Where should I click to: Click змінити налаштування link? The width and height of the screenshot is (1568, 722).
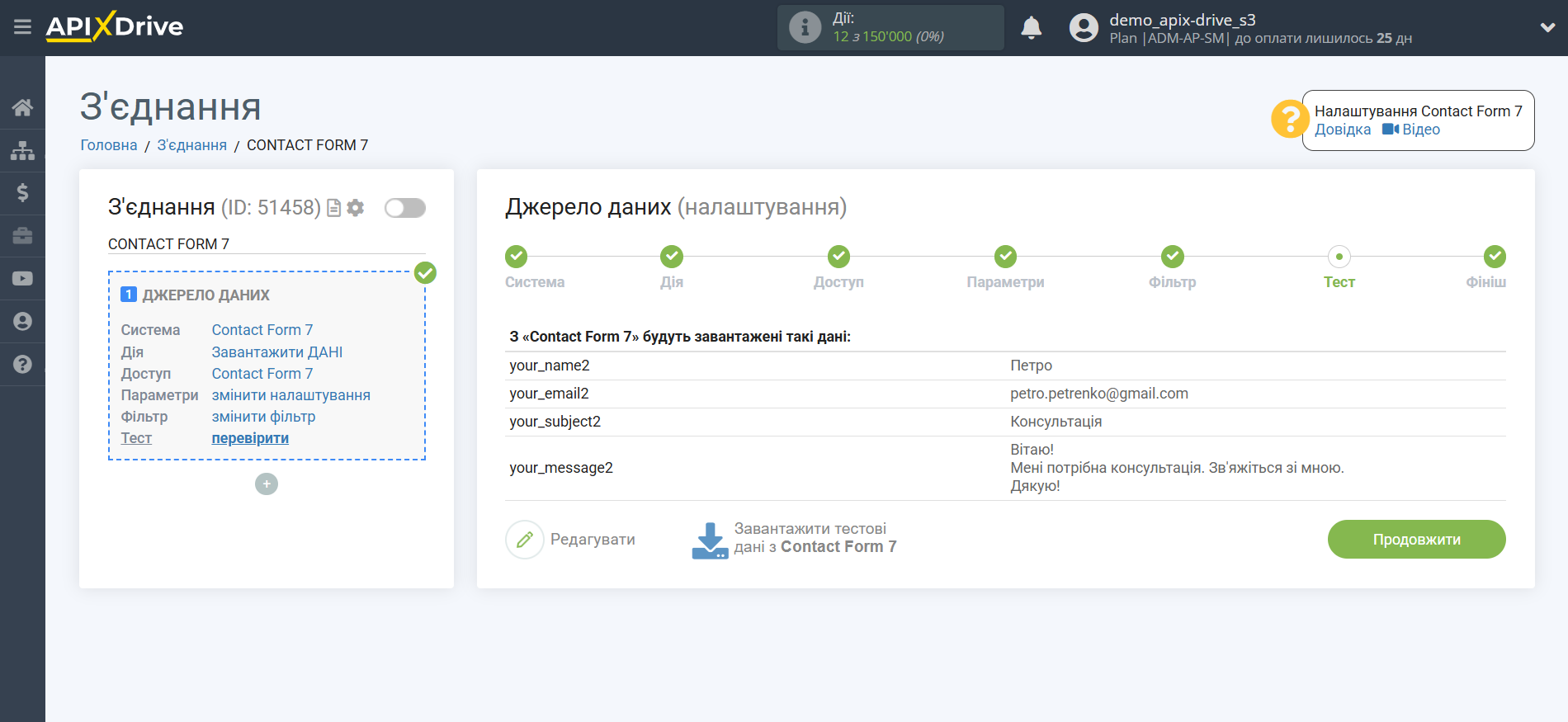291,395
